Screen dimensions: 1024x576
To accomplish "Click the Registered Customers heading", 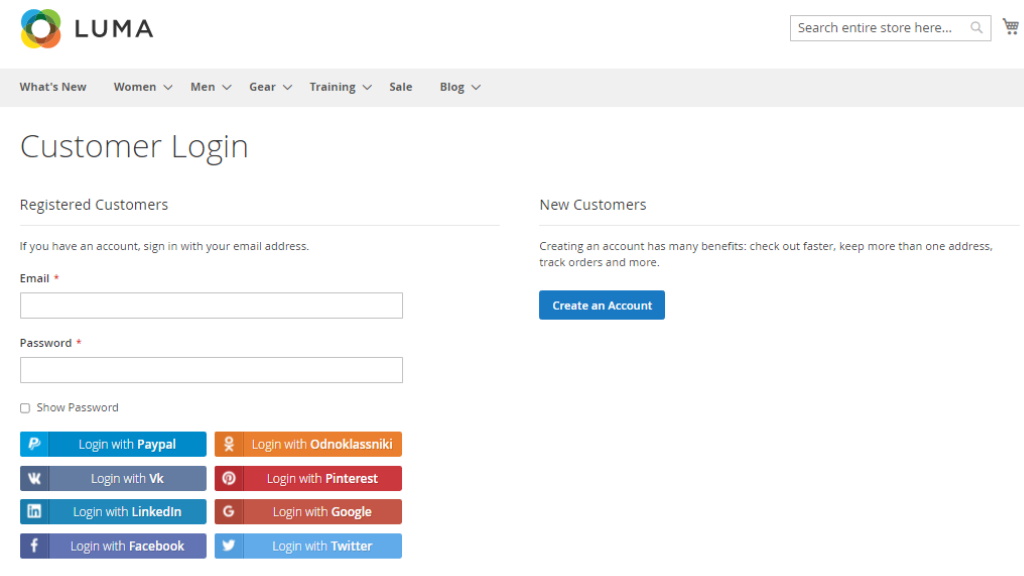I will coord(93,204).
